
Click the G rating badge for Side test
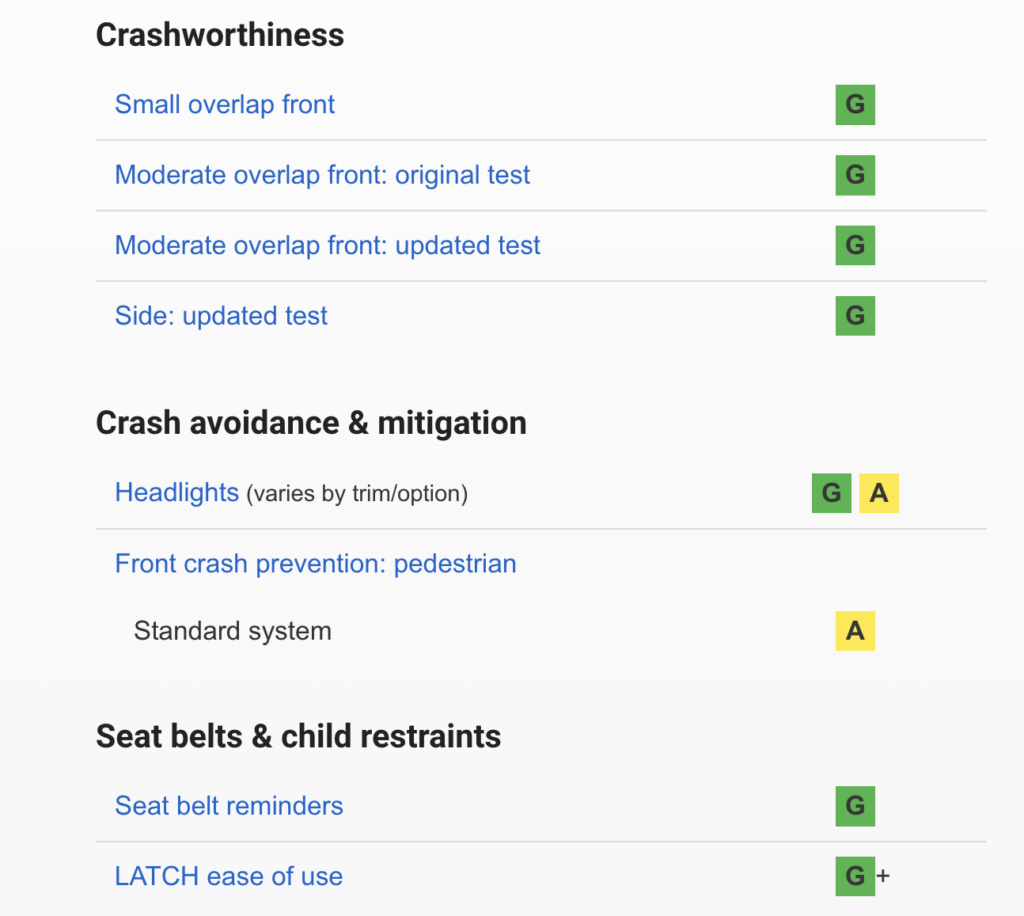coord(855,316)
